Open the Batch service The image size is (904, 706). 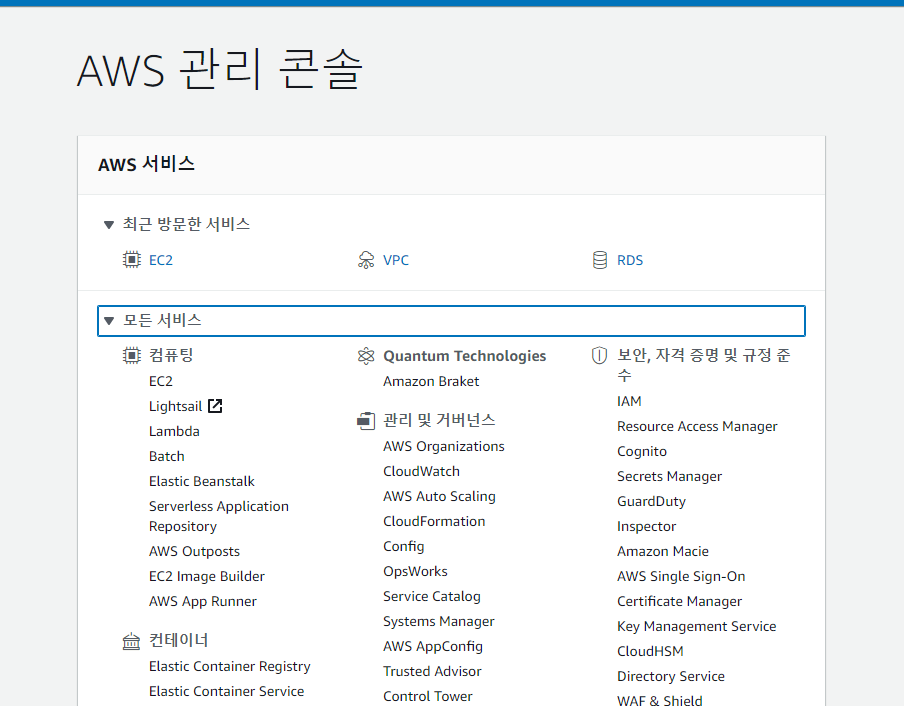(167, 456)
